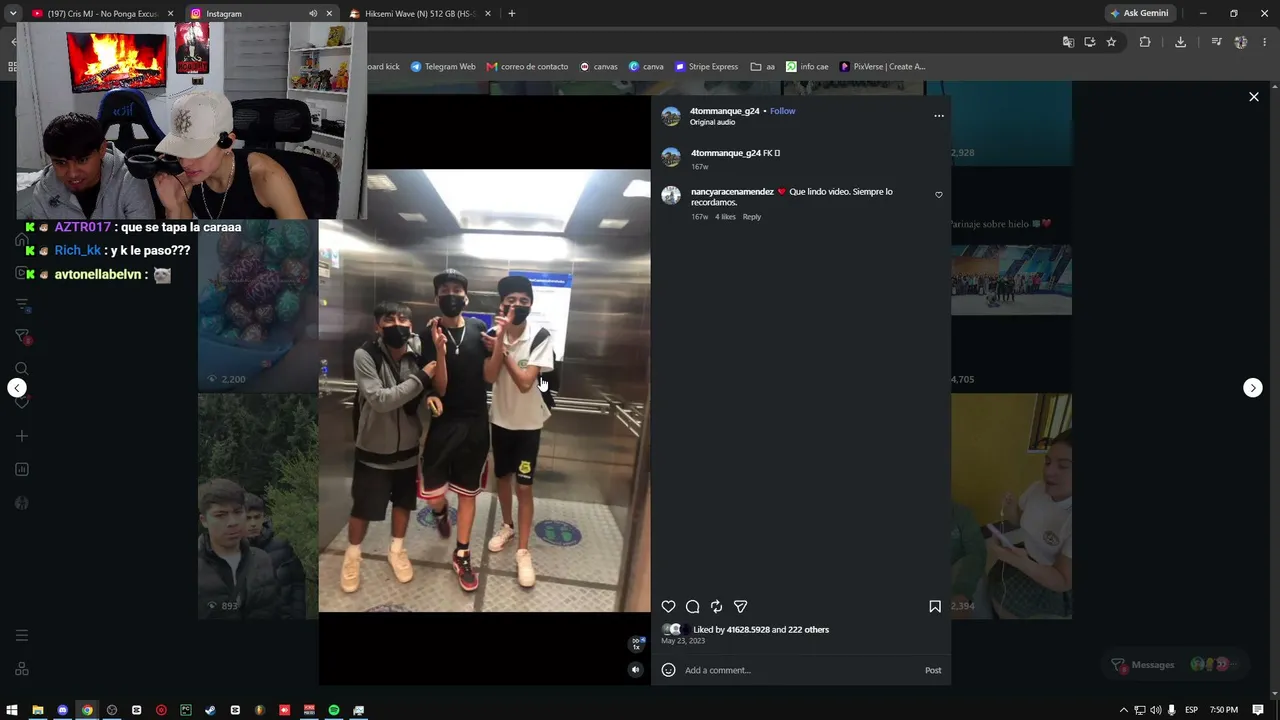Open the Stripe Express bookmark
Screen dimensions: 1280x720
(706, 67)
